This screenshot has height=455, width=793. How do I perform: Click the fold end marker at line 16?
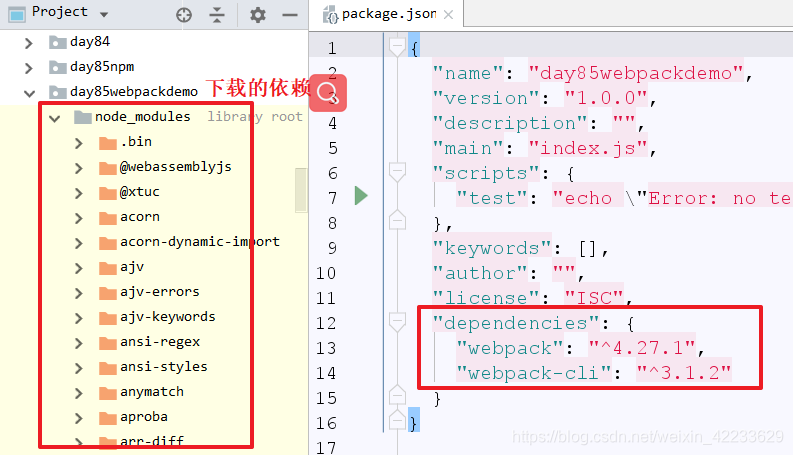pyautogui.click(x=397, y=420)
